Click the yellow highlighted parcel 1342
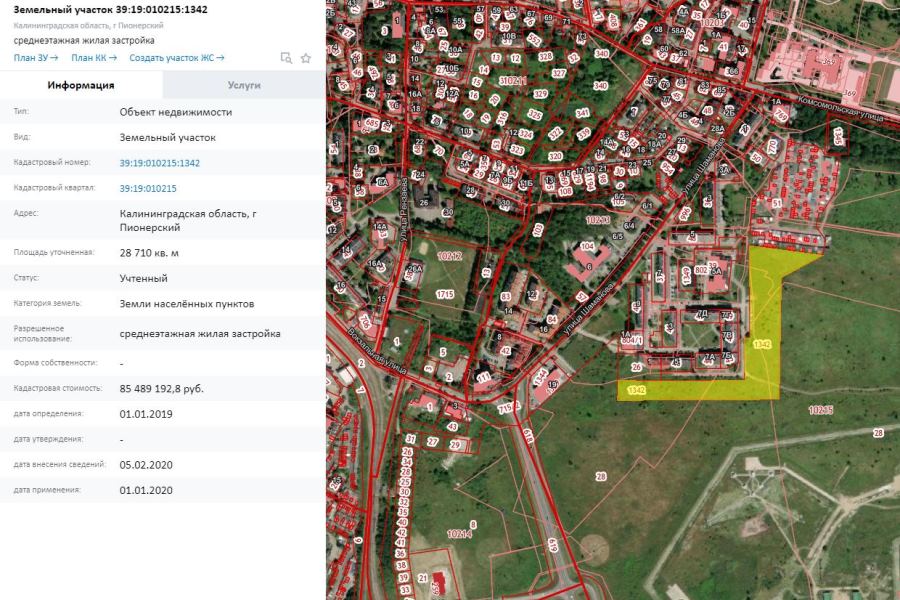900x600 pixels. coord(765,330)
